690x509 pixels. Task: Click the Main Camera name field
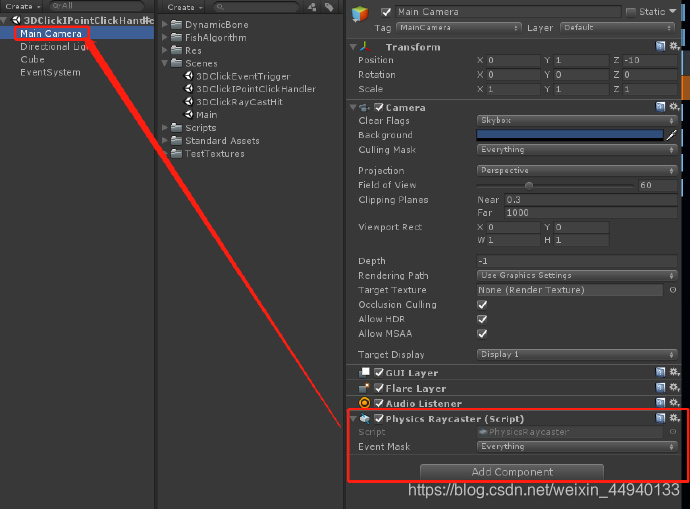coord(508,12)
